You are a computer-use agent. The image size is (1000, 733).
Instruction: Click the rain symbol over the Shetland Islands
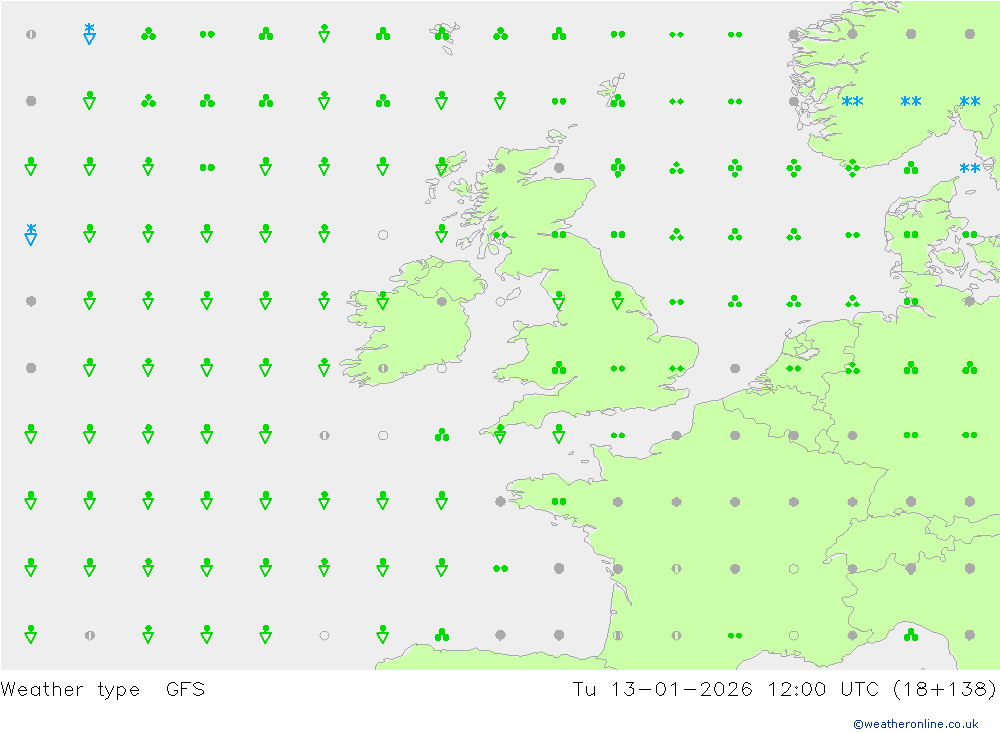pyautogui.click(x=618, y=101)
